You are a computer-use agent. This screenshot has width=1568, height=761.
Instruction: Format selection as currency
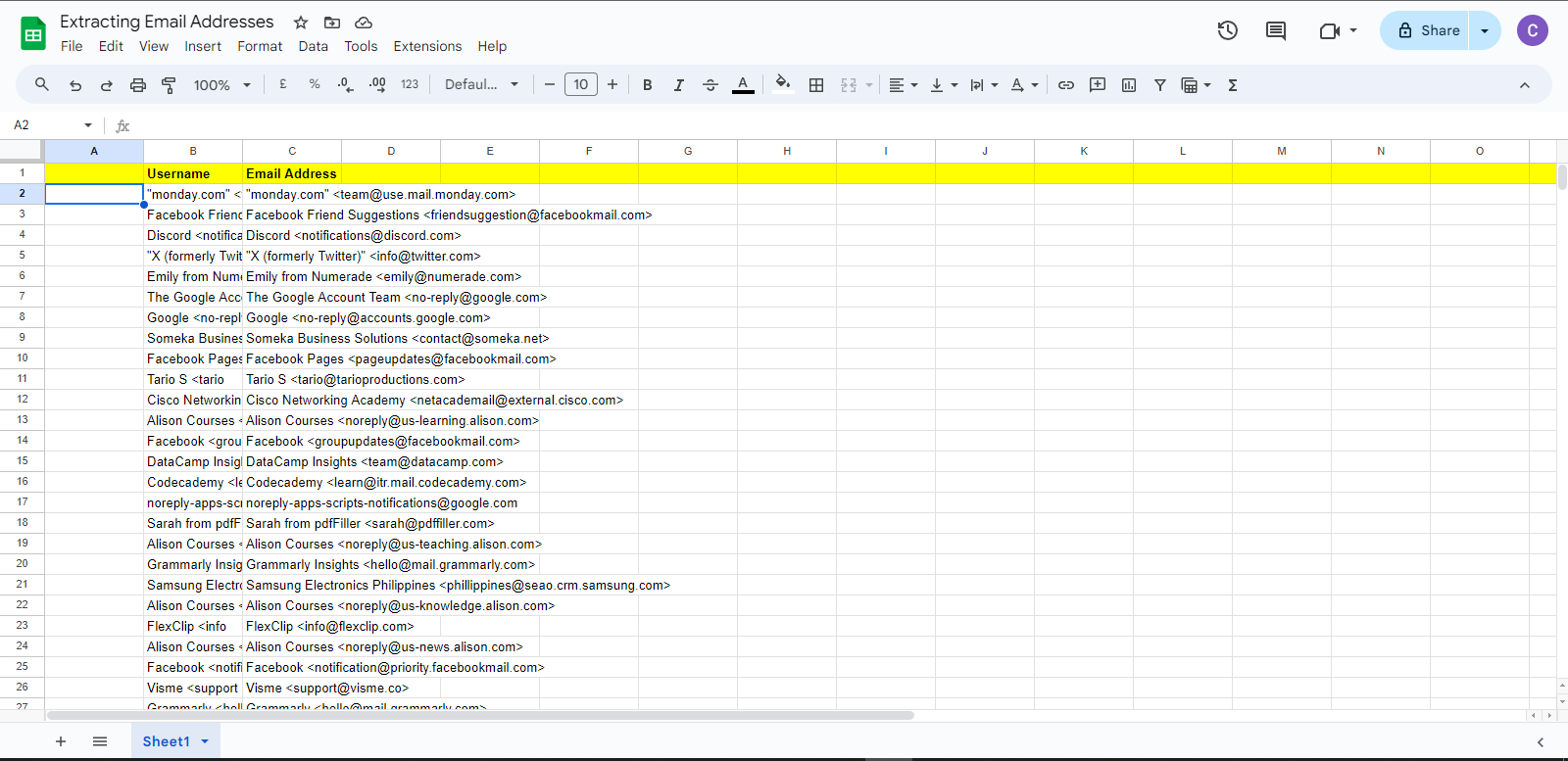tap(283, 85)
